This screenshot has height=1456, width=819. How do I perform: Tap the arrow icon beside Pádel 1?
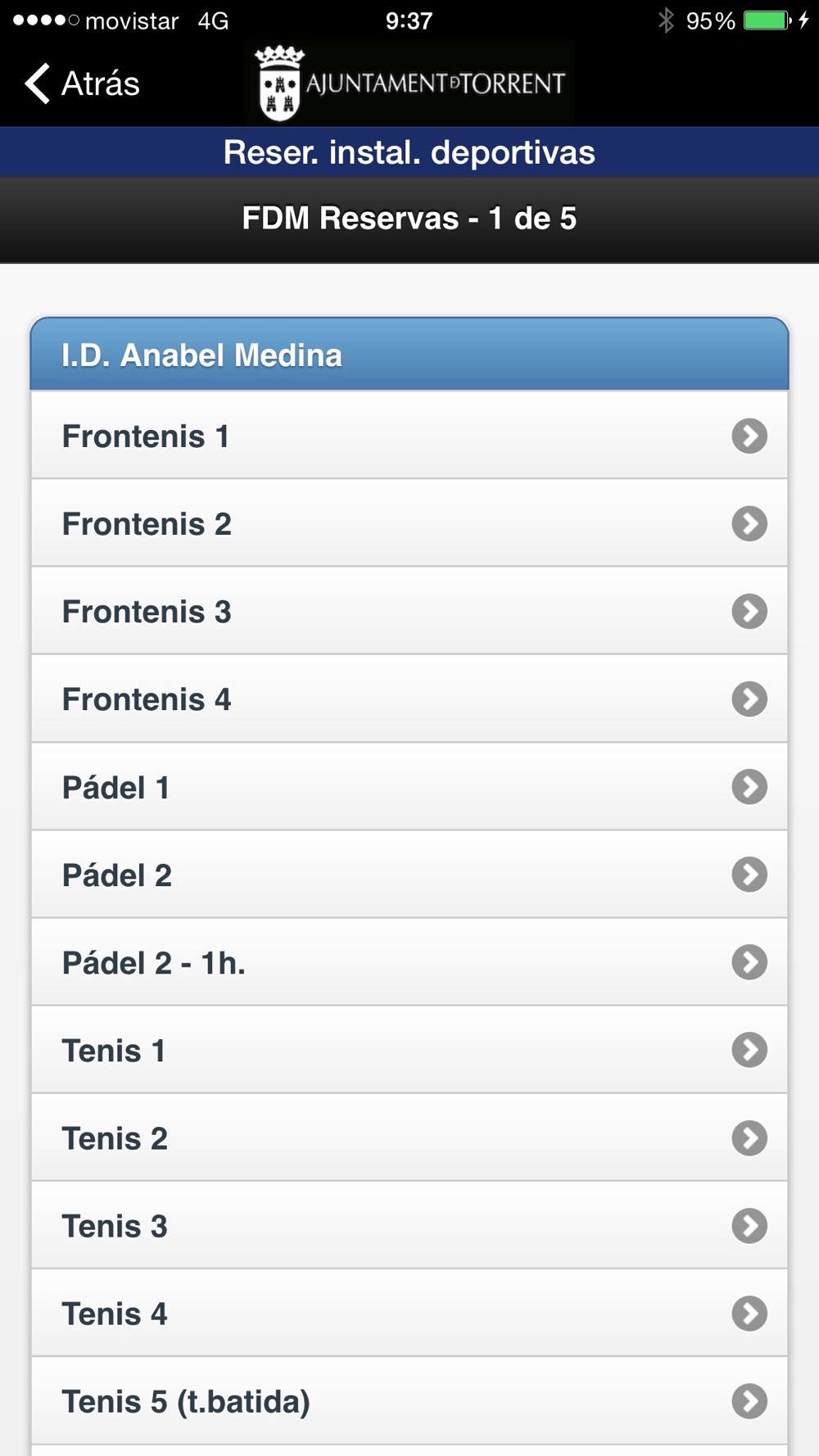[x=749, y=787]
